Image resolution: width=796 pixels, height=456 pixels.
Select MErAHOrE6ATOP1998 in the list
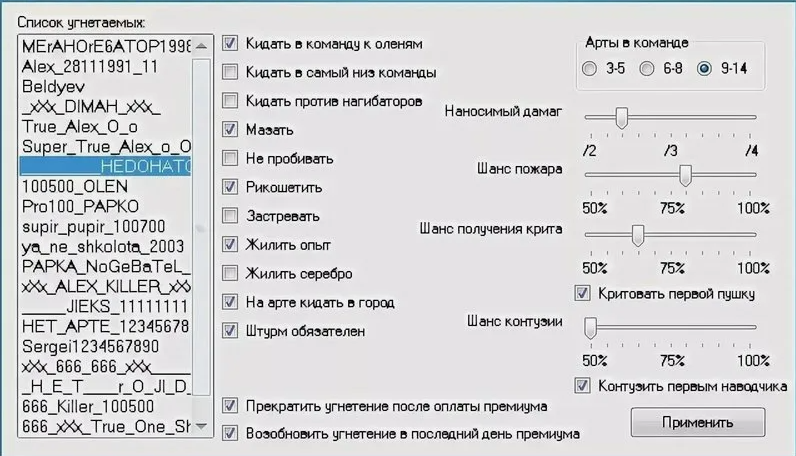[106, 46]
